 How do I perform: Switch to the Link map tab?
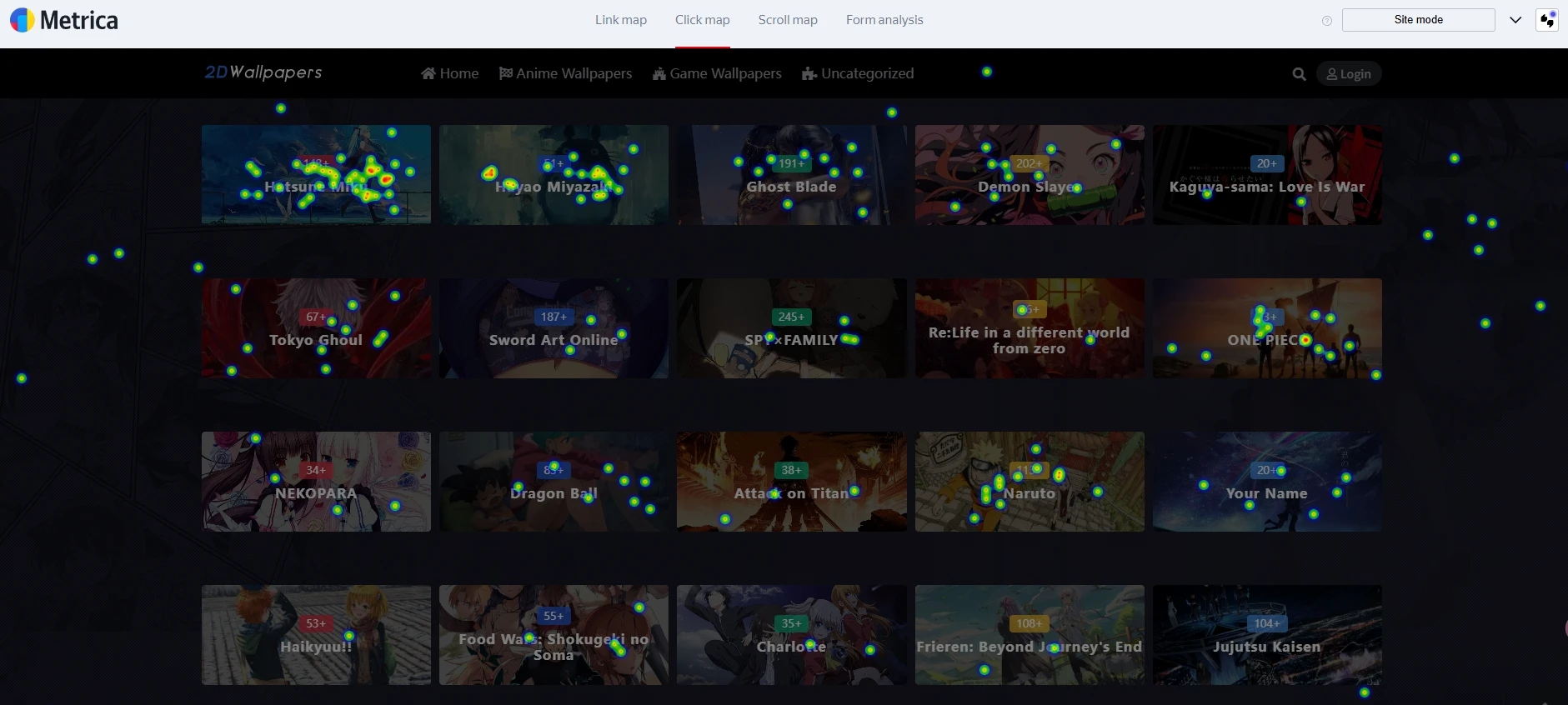[620, 20]
